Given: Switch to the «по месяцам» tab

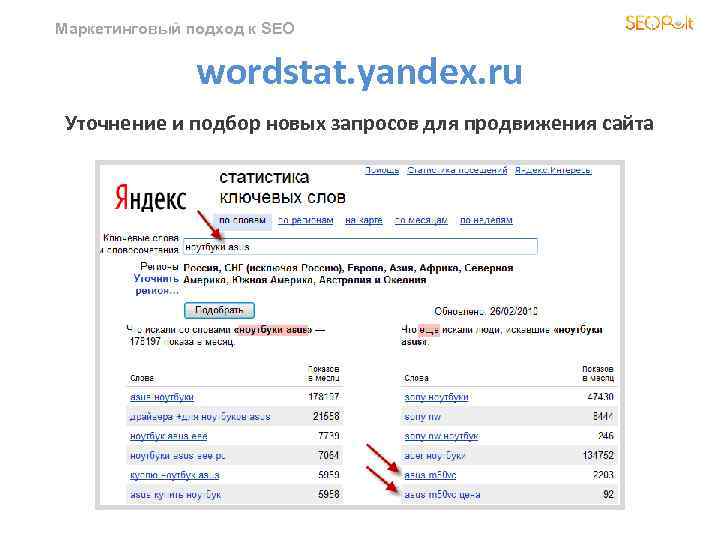Looking at the screenshot, I should pyautogui.click(x=421, y=220).
